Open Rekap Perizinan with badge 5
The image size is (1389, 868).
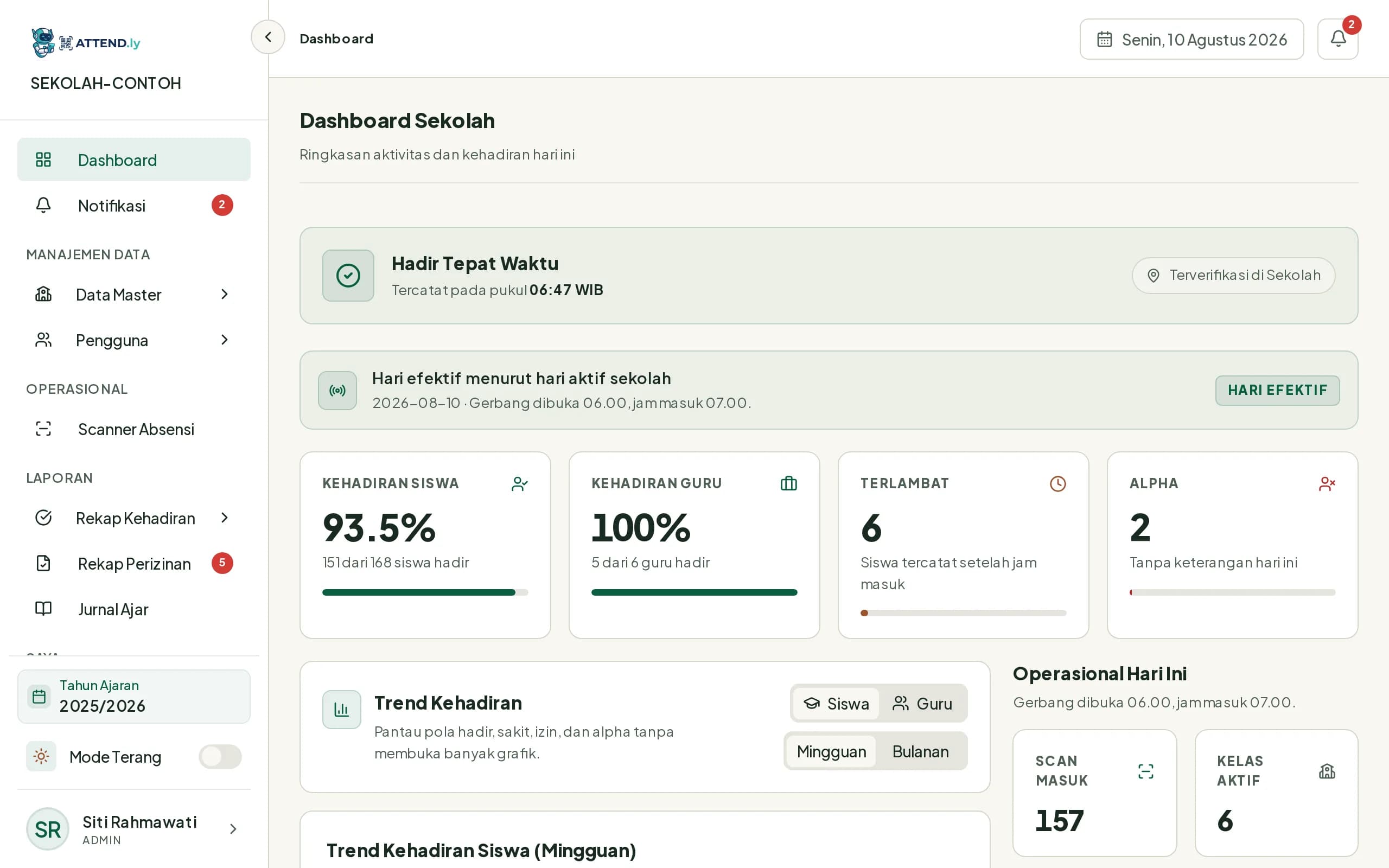(133, 563)
